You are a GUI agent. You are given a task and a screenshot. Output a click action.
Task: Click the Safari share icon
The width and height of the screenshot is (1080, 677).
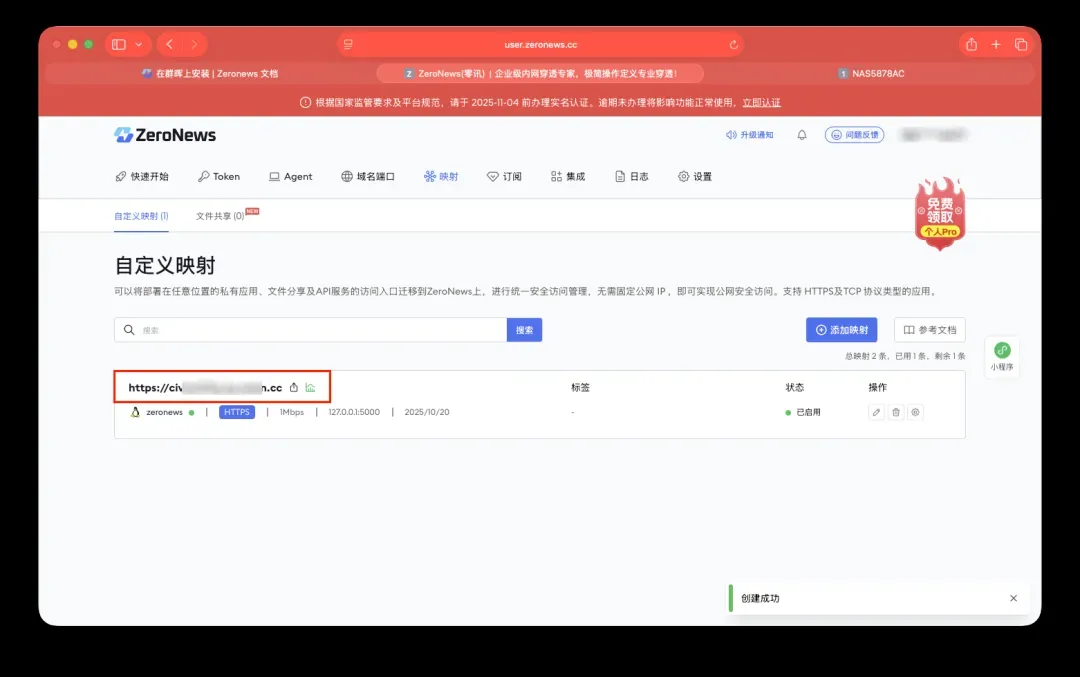tap(971, 45)
